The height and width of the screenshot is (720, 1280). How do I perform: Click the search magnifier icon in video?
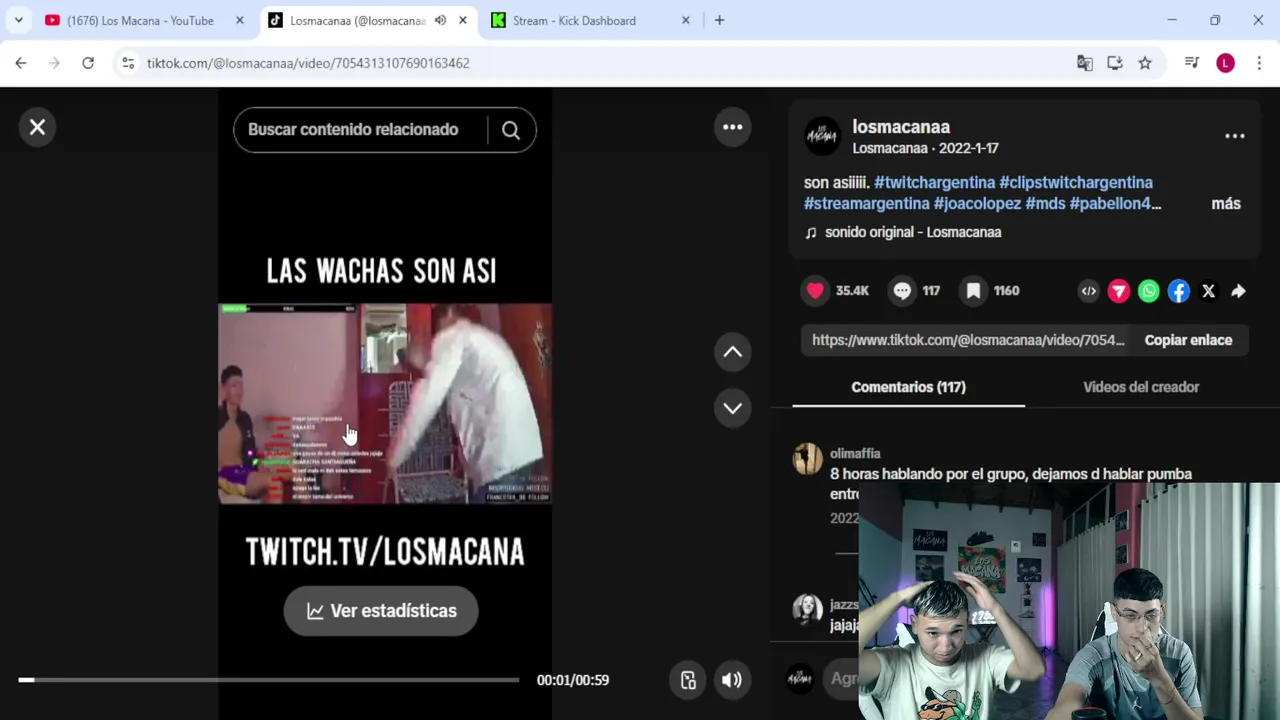point(511,130)
